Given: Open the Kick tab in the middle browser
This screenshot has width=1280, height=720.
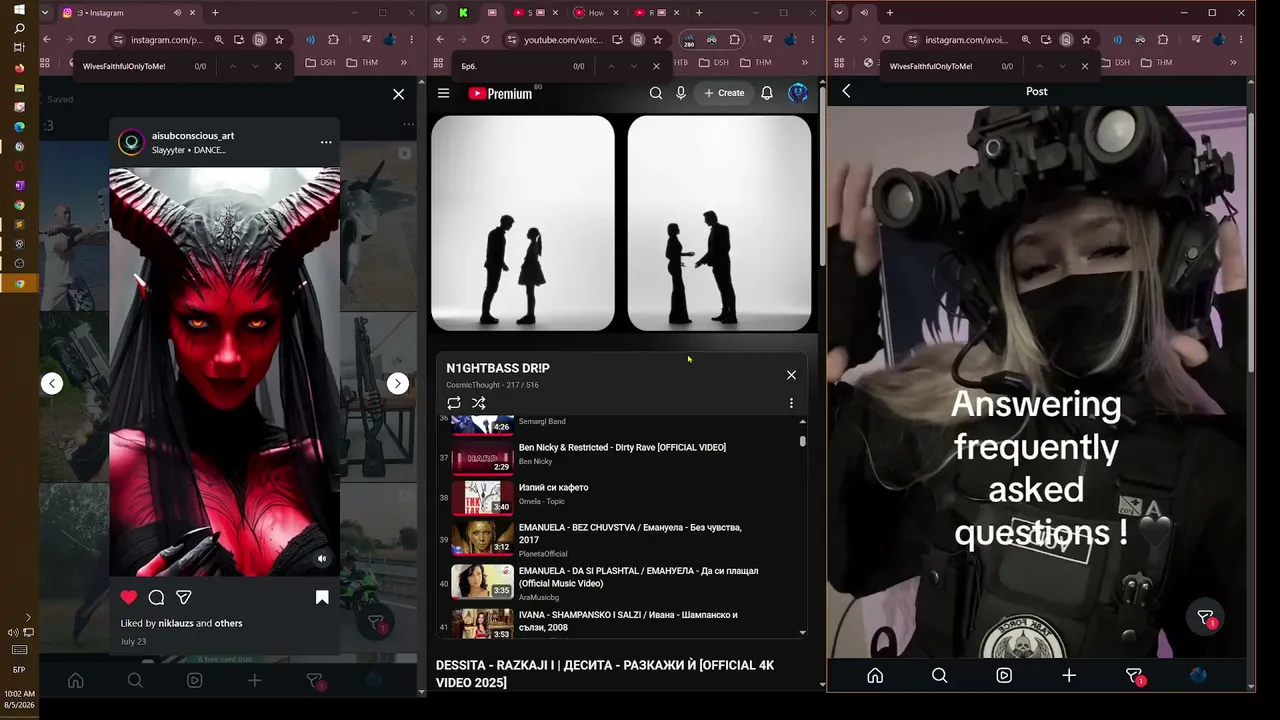Looking at the screenshot, I should [x=463, y=13].
